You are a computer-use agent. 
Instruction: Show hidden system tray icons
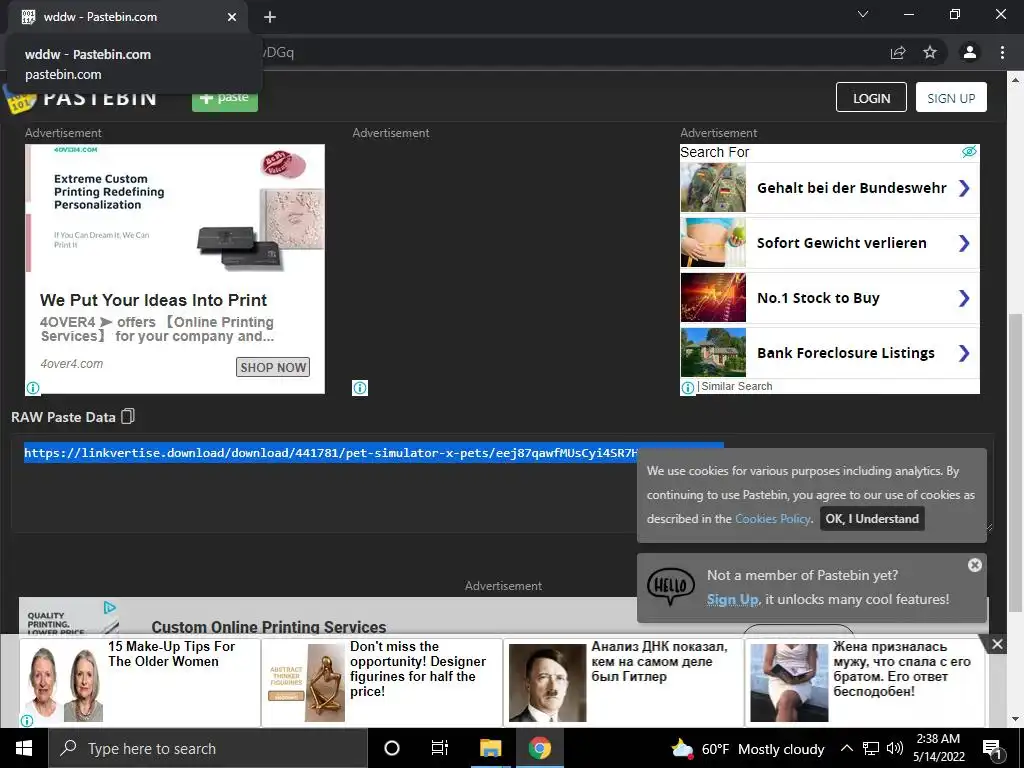tap(846, 748)
